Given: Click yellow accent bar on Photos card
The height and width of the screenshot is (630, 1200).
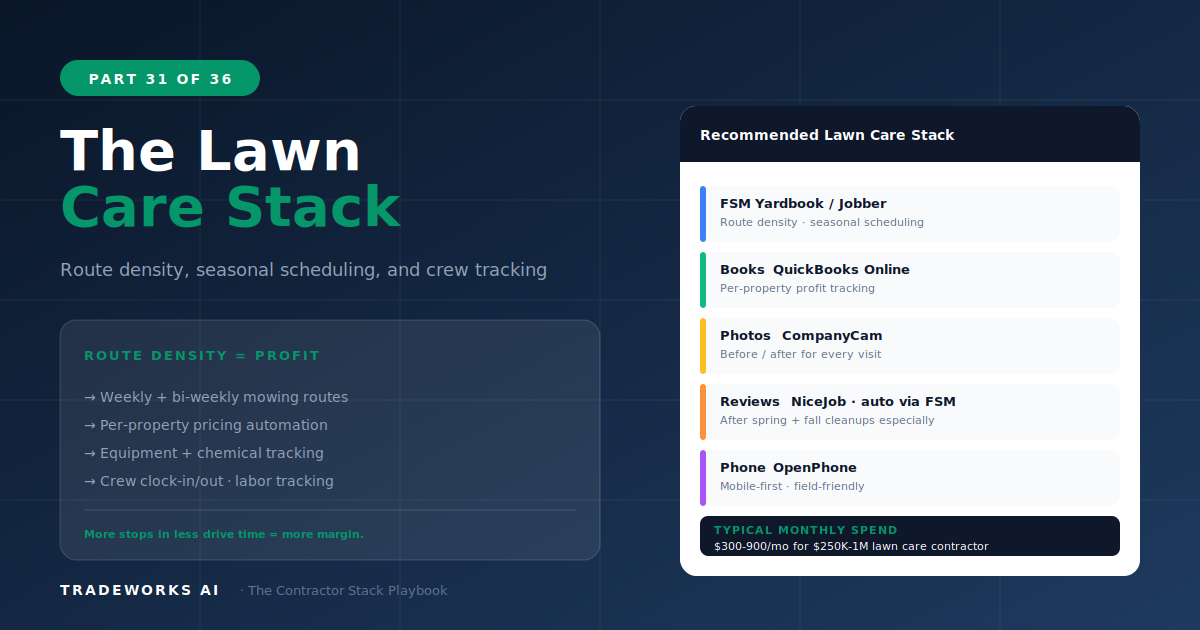Looking at the screenshot, I should pos(703,345).
